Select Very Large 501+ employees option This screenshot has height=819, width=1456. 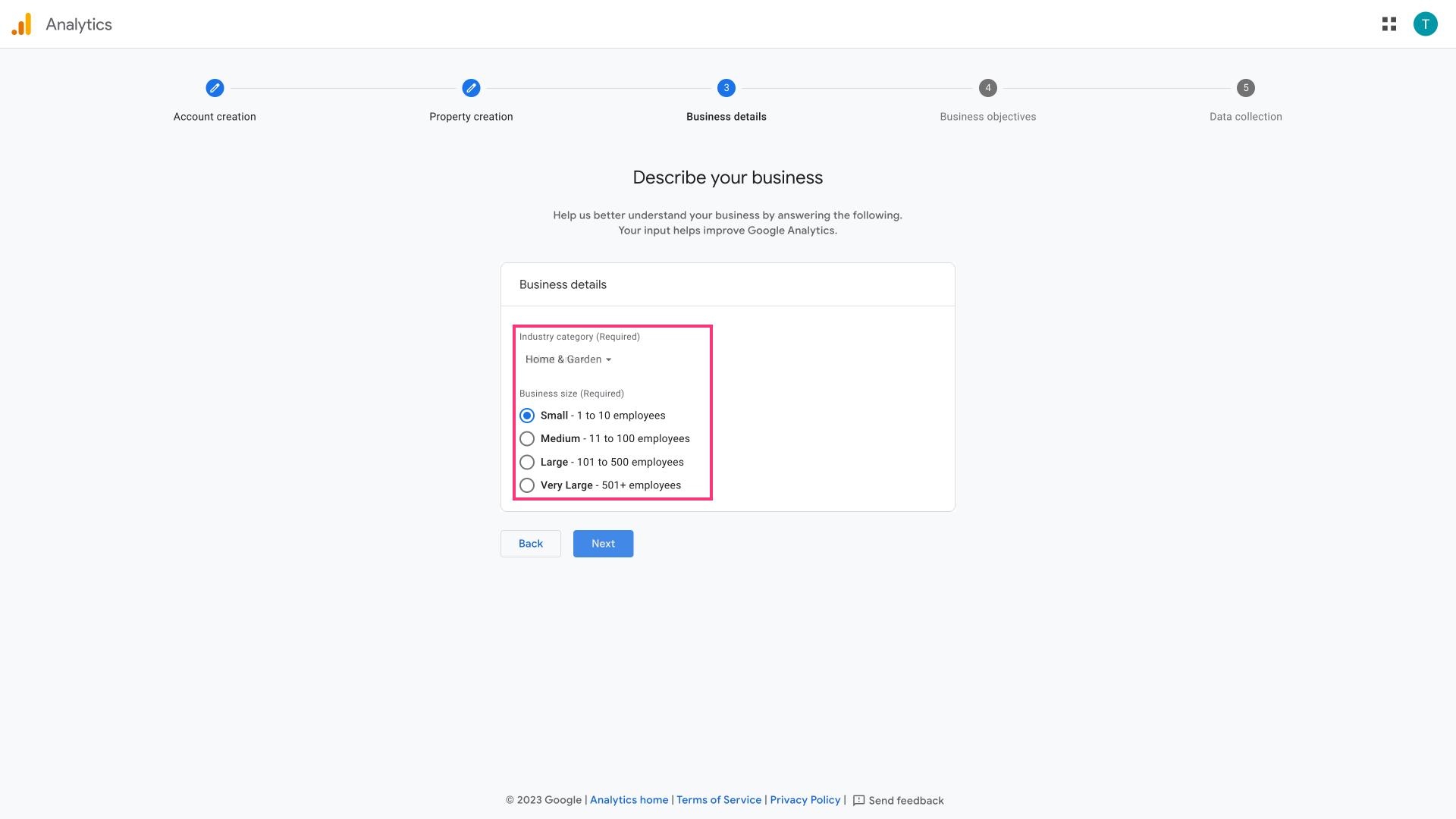click(527, 485)
